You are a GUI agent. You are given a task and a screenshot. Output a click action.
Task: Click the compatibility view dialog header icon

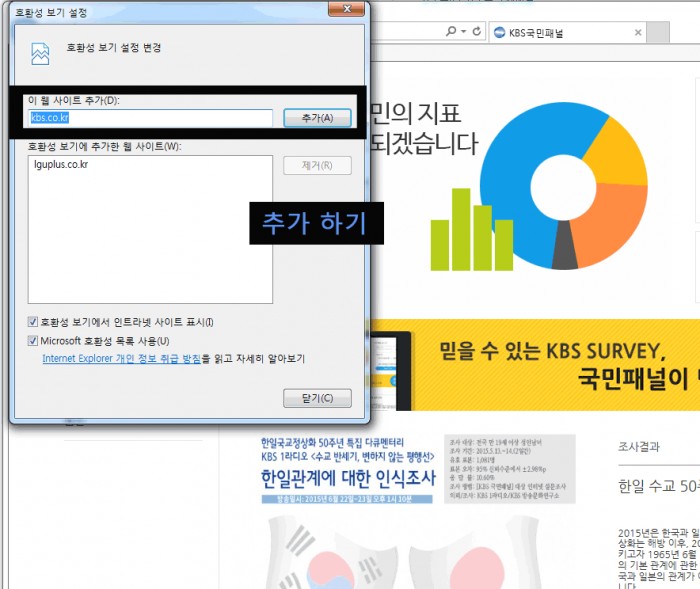(x=40, y=53)
